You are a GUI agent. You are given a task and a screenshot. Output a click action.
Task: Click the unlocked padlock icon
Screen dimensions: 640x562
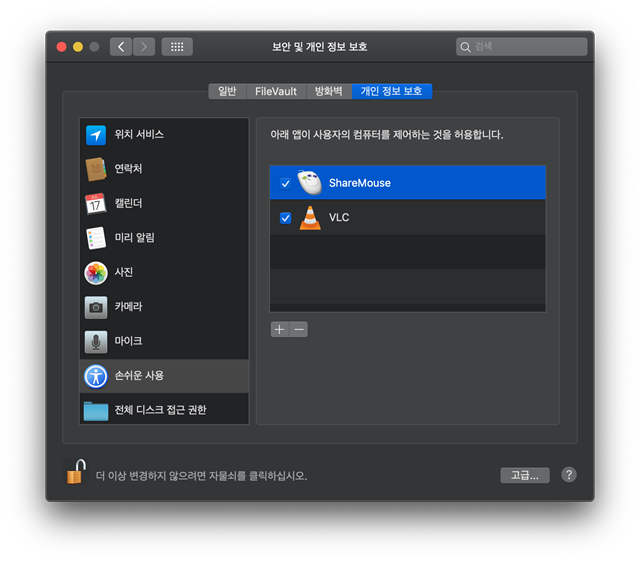(76, 471)
